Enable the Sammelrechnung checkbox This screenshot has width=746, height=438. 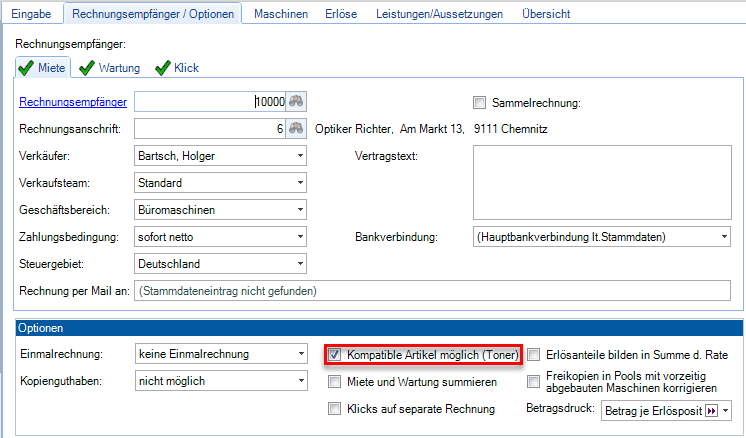point(479,102)
